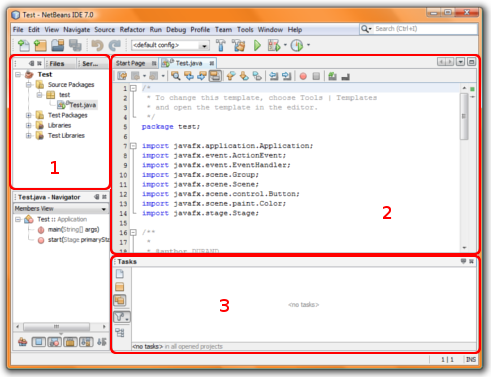The width and height of the screenshot is (491, 377).
Task: Show opened documents list dropdown button
Action: click(x=460, y=62)
